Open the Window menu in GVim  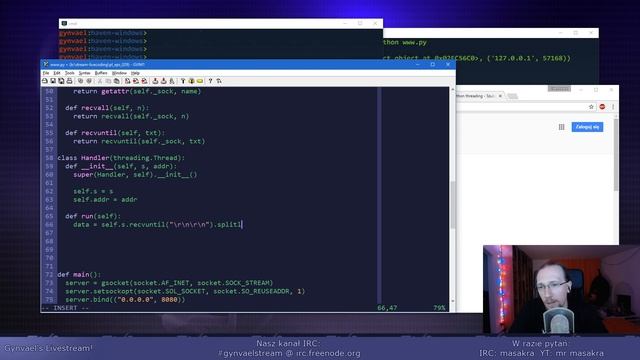click(x=119, y=73)
